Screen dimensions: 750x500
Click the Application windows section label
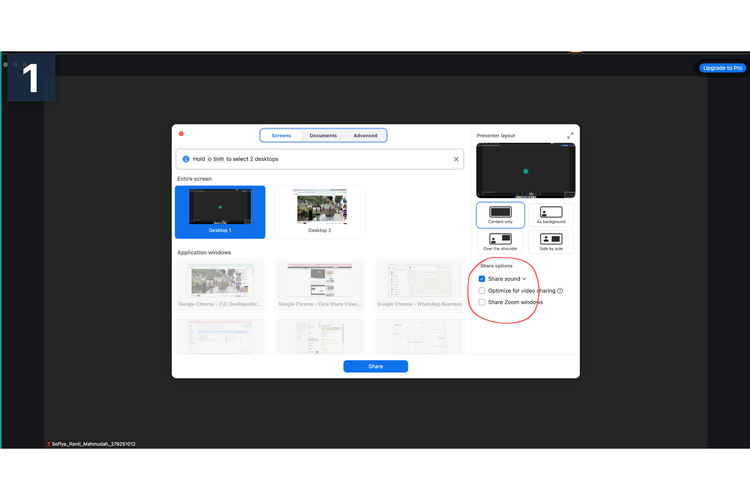(x=204, y=253)
